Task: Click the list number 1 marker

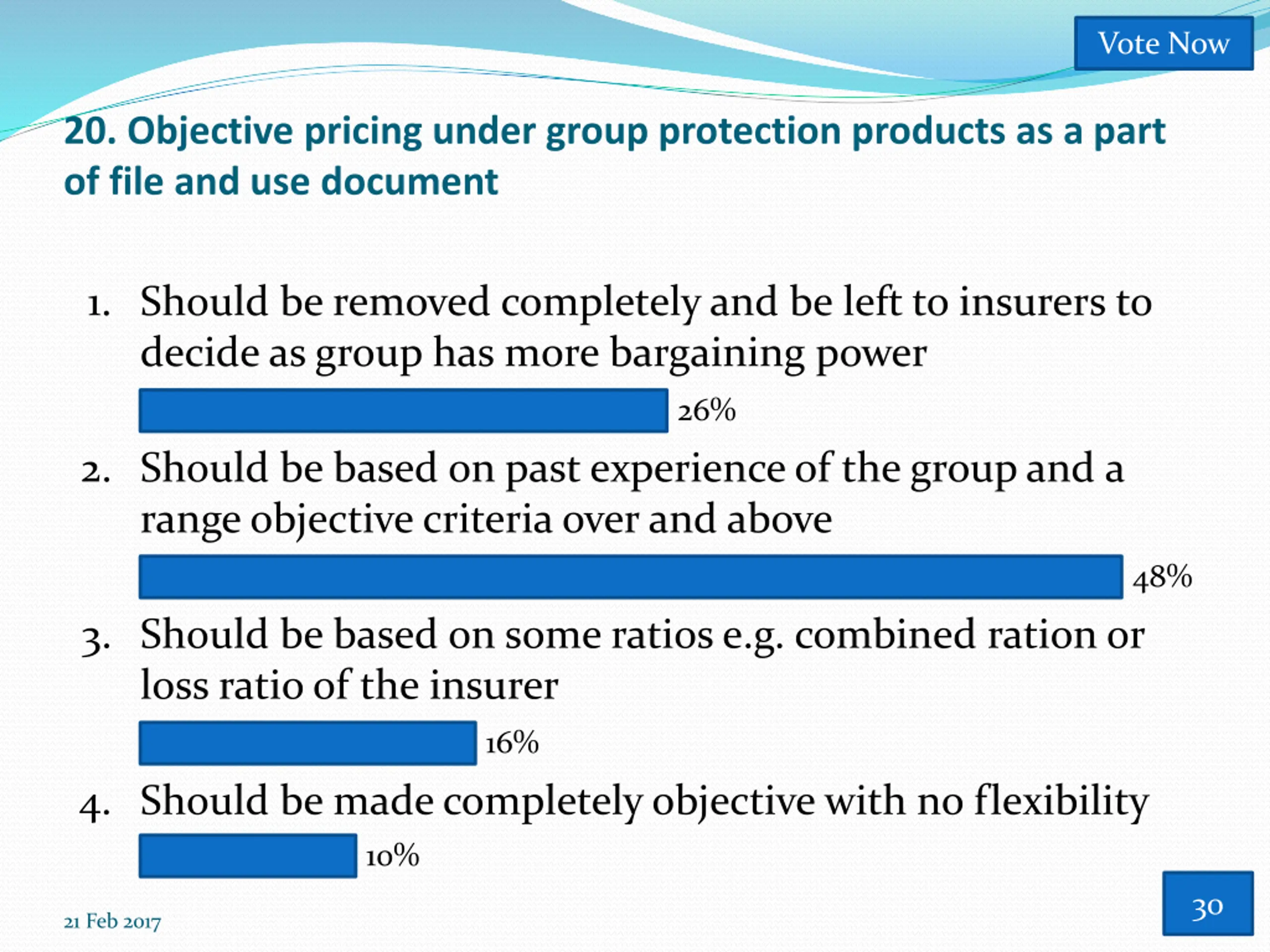Action: (98, 306)
